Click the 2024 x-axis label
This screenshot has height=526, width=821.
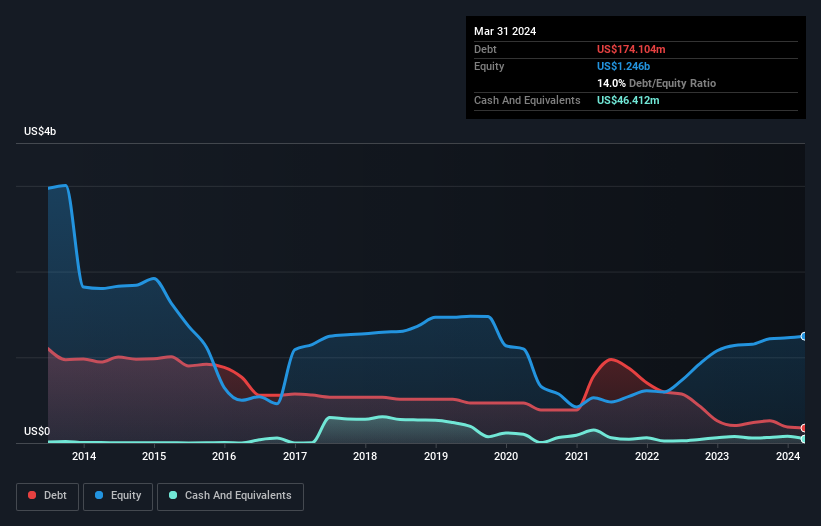coord(787,456)
